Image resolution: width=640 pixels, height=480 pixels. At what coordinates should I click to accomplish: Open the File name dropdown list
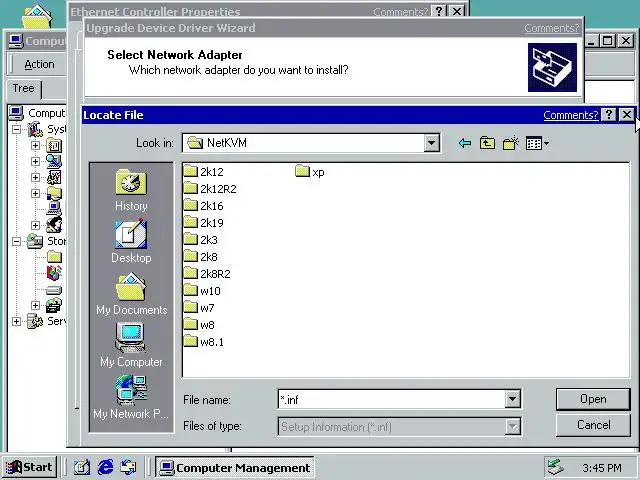pos(512,399)
